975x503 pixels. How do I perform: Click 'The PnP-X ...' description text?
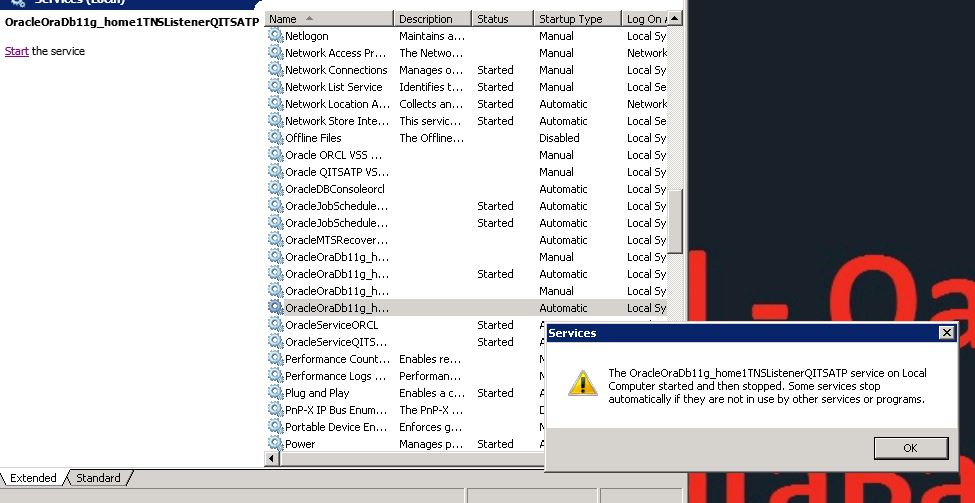(431, 410)
